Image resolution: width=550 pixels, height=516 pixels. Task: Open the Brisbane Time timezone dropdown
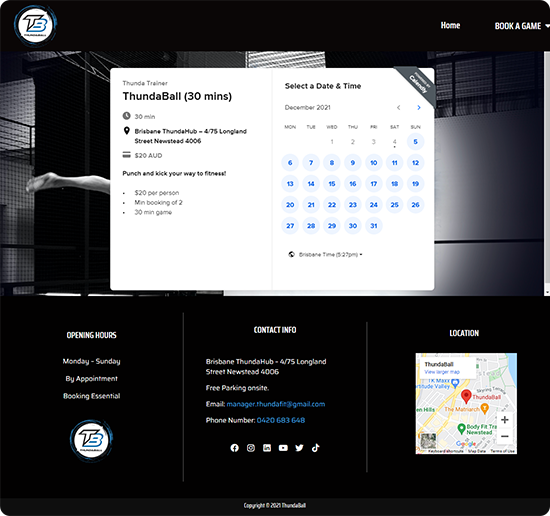coord(330,255)
